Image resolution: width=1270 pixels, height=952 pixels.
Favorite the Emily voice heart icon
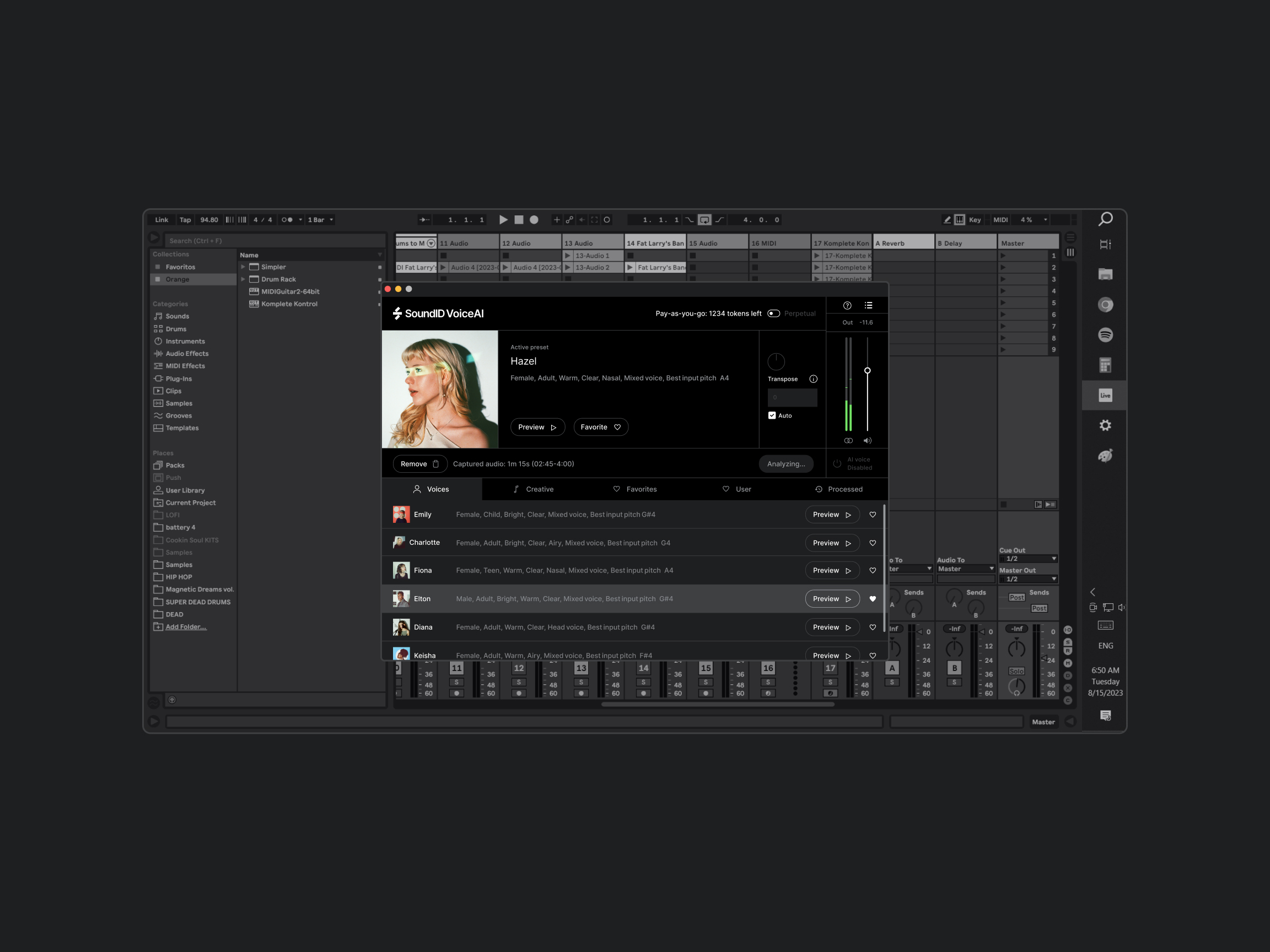(872, 515)
